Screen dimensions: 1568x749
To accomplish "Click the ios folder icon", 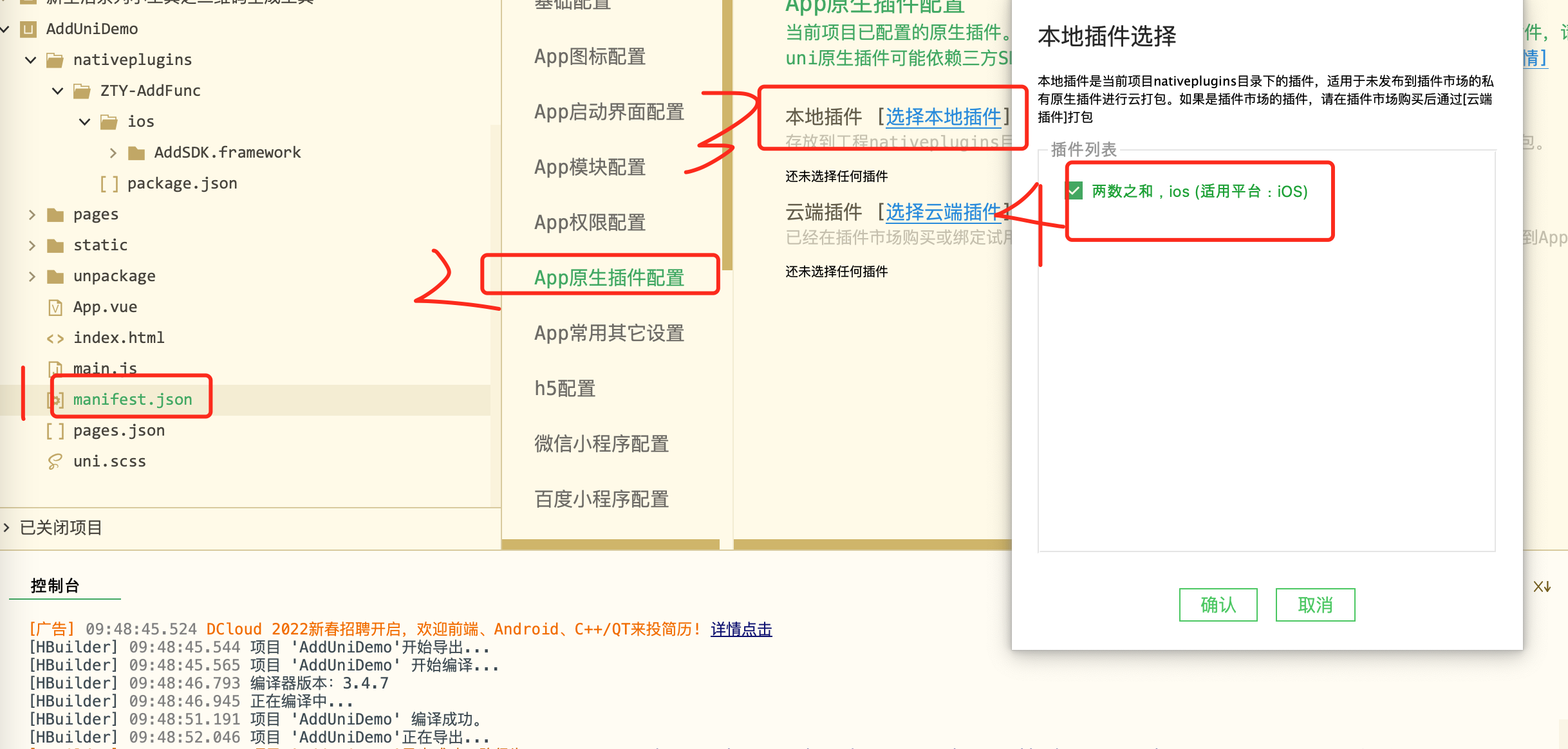I will coord(109,122).
